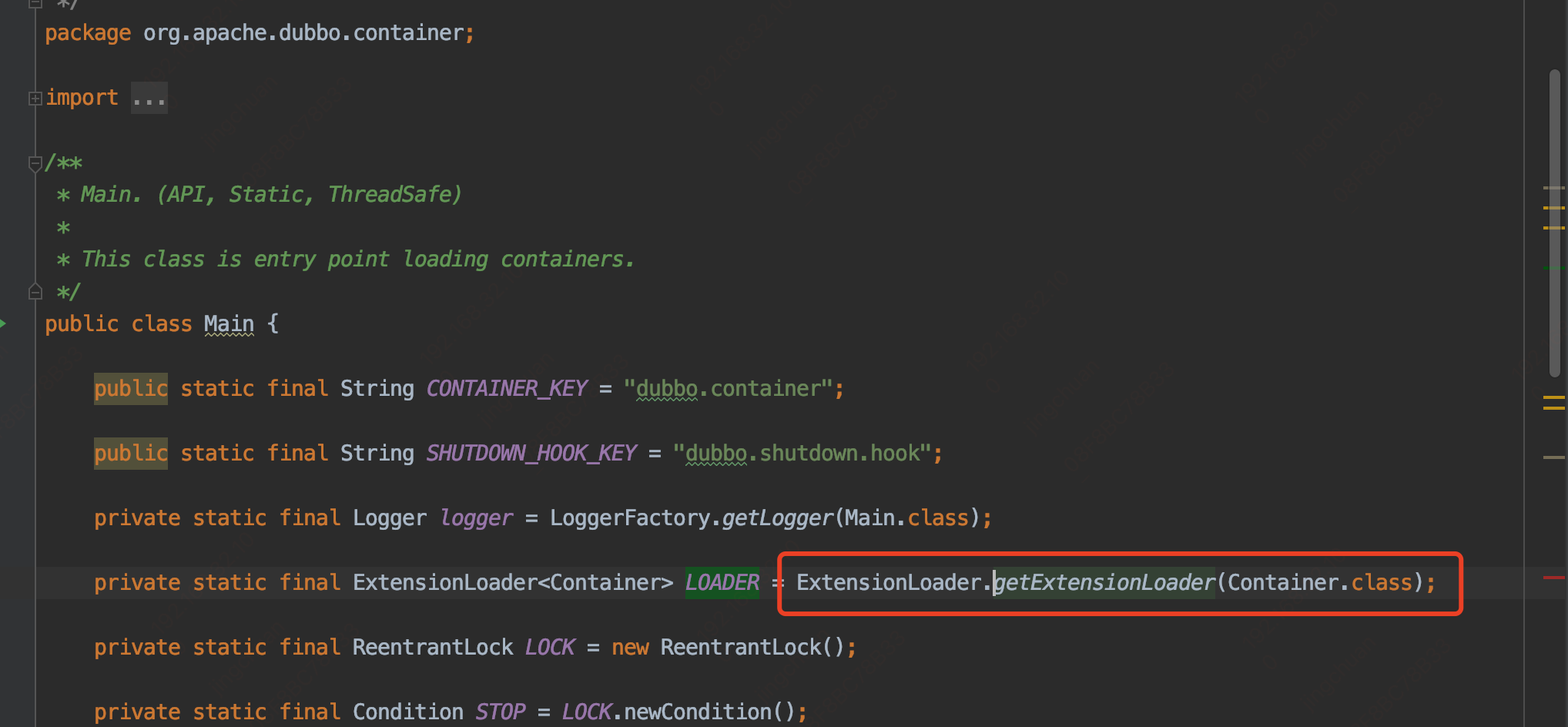The height and width of the screenshot is (727, 1568).
Task: Collapse the Javadoc using its closing fold marker
Action: (x=35, y=292)
